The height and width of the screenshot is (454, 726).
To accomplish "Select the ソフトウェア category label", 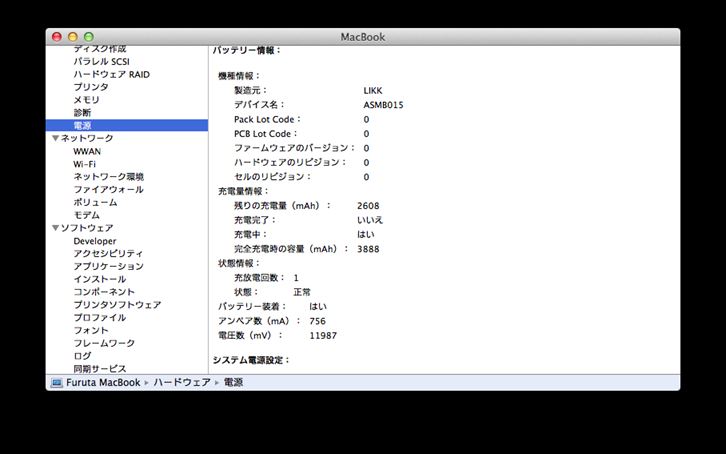I will (x=87, y=228).
